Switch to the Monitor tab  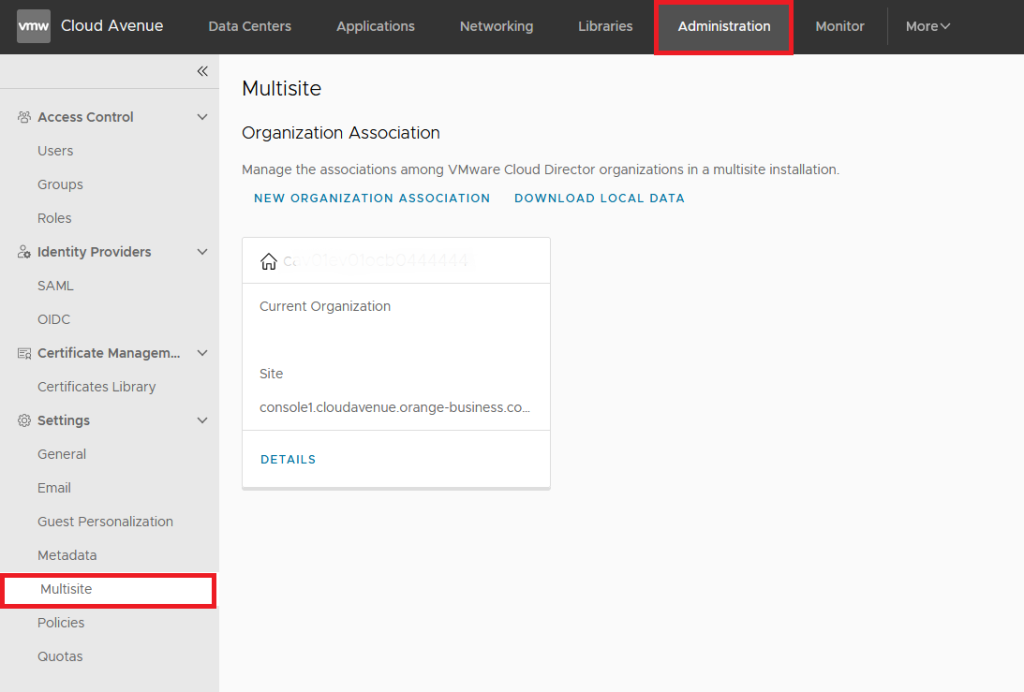tap(840, 26)
